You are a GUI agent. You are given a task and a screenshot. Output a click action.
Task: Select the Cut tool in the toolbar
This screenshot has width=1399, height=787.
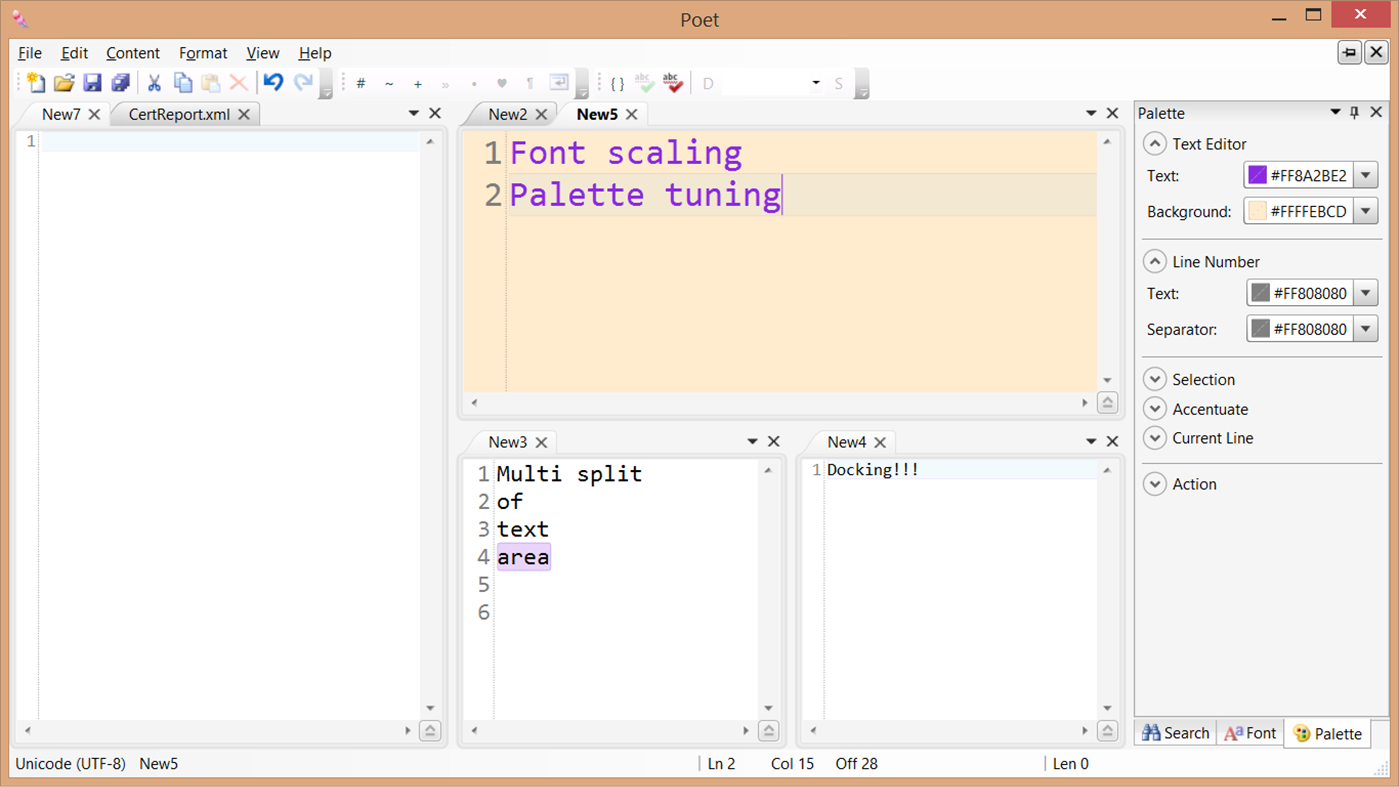point(155,83)
